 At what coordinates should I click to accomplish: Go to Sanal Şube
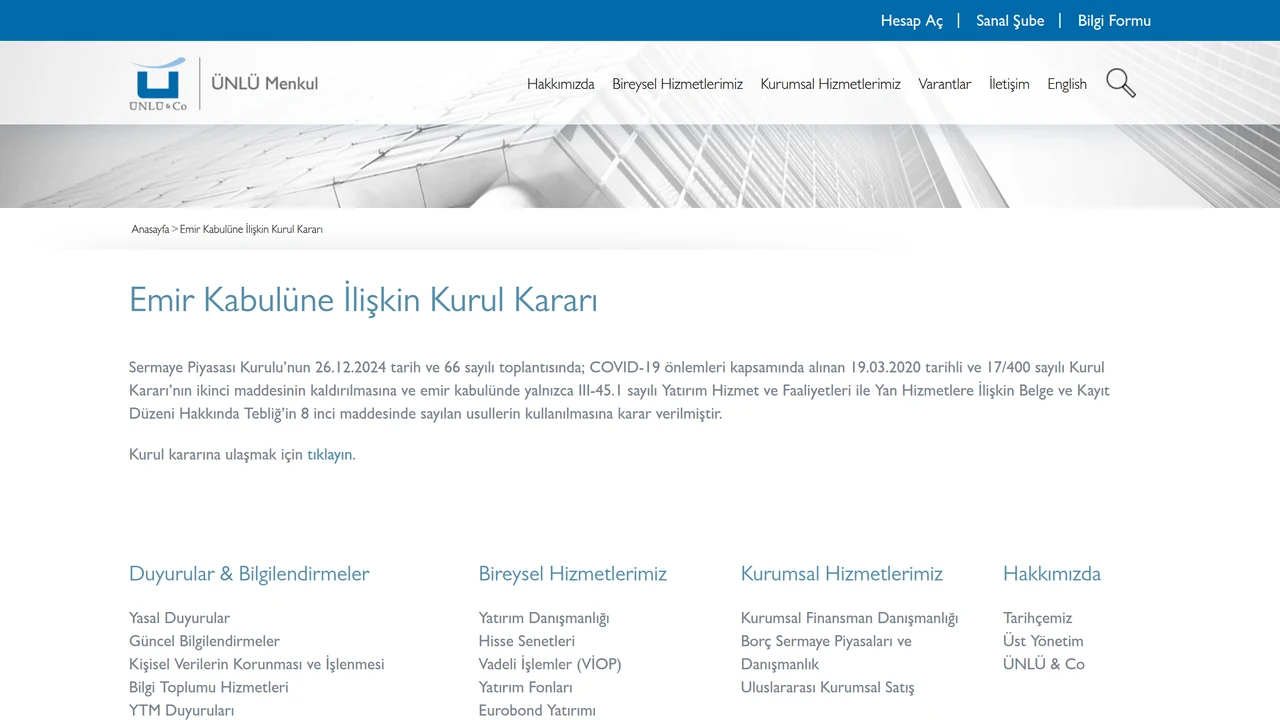pos(1010,20)
